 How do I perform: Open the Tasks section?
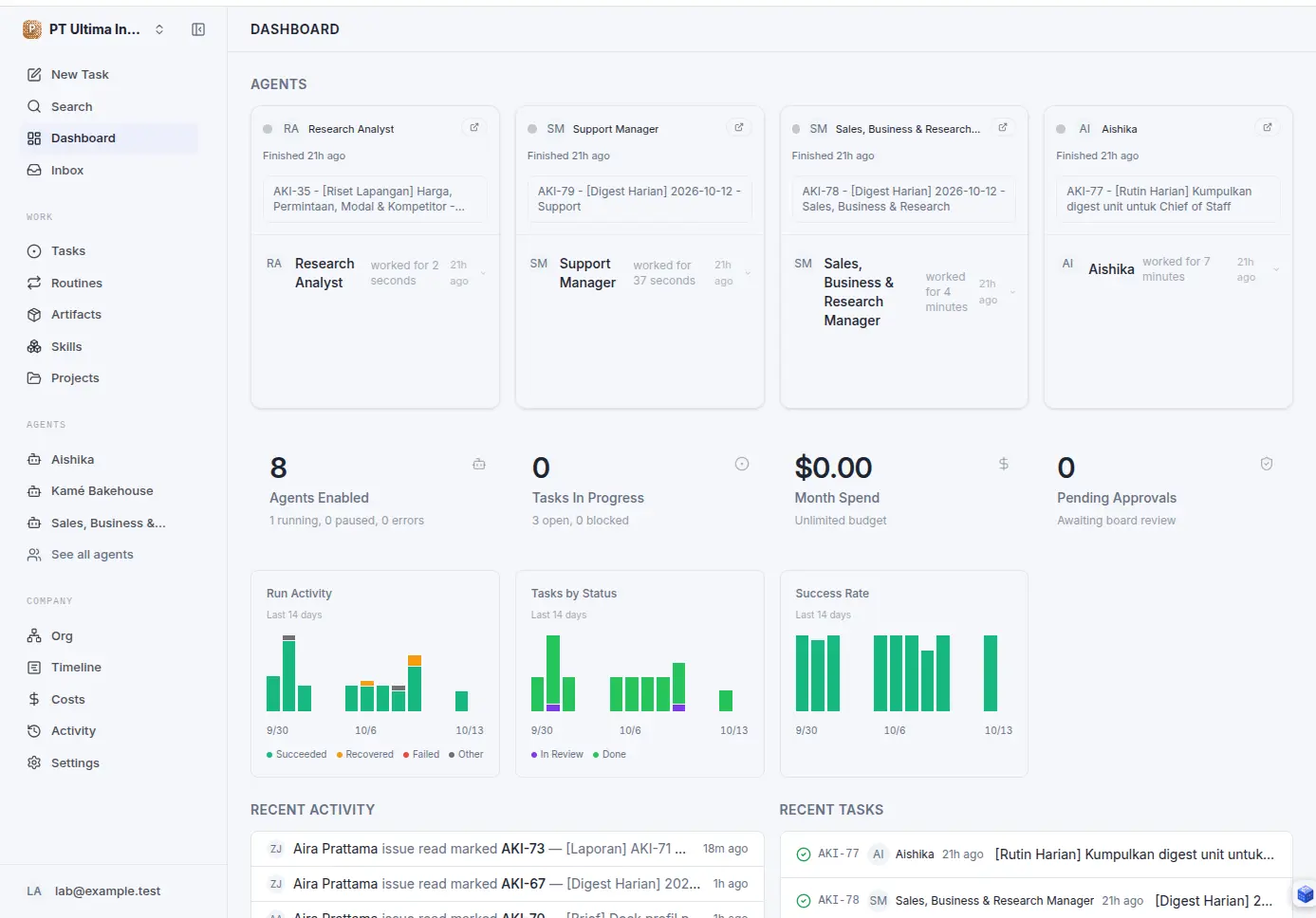pos(108,251)
